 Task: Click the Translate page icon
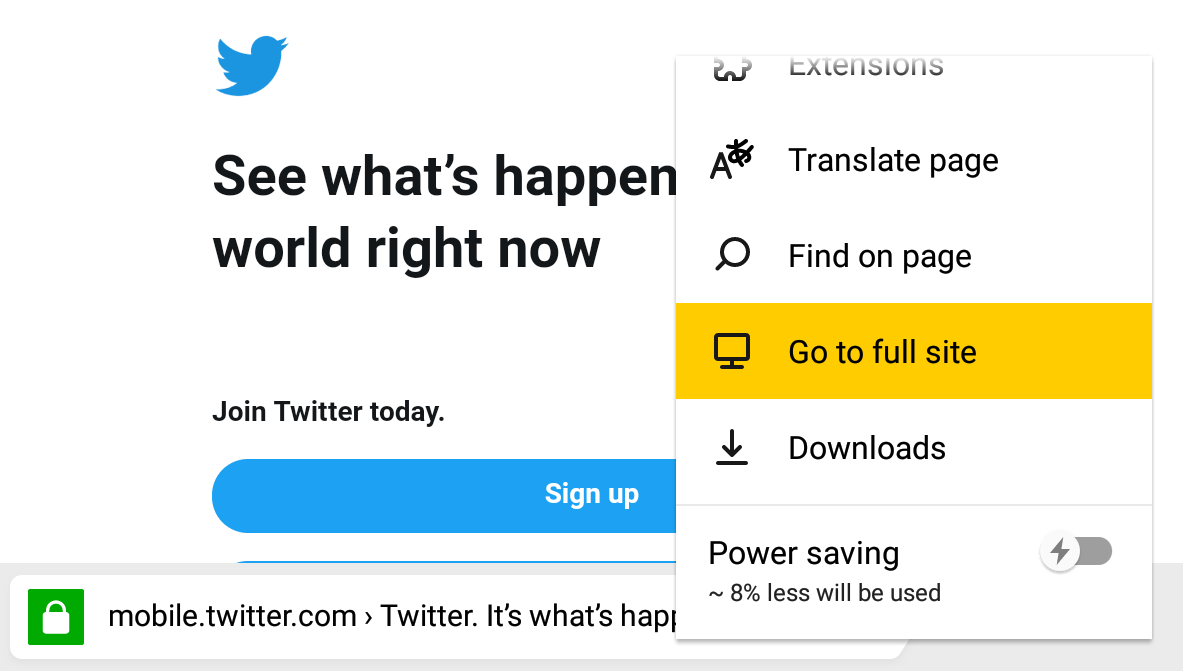point(731,160)
